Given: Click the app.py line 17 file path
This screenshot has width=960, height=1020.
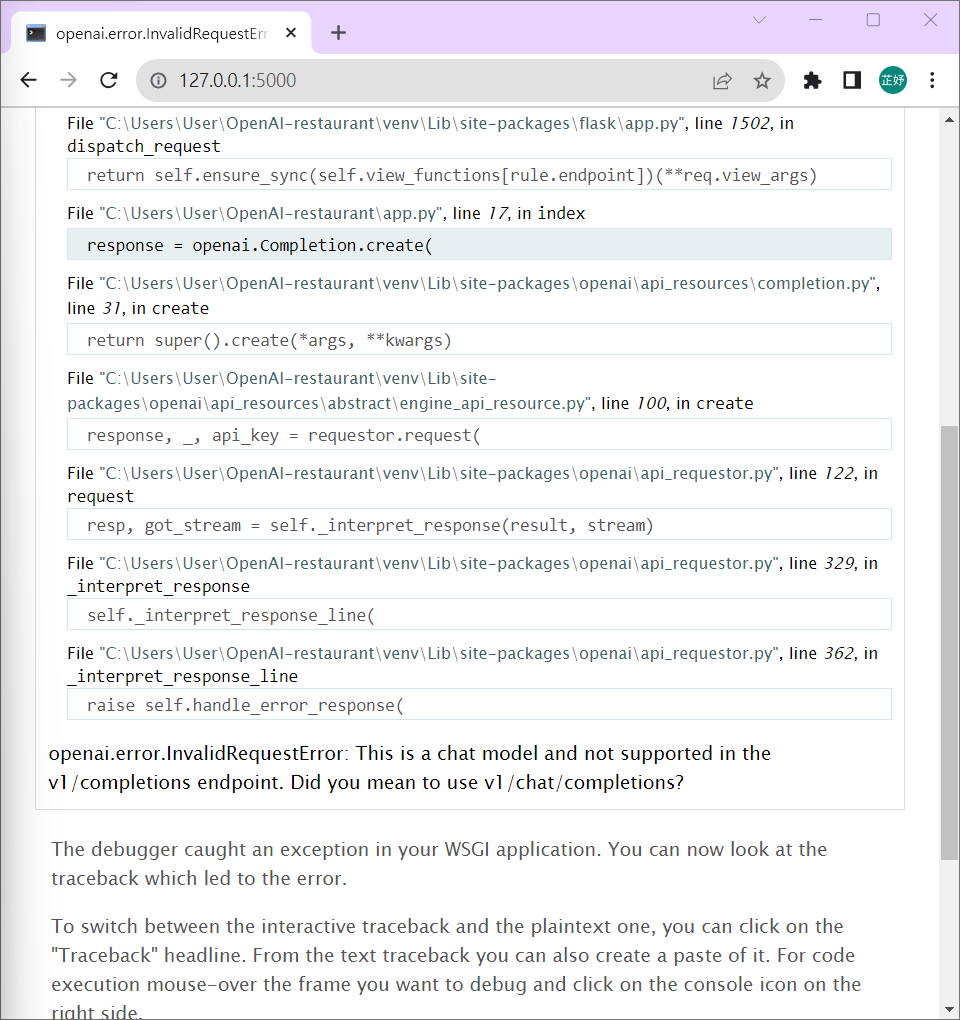Looking at the screenshot, I should coord(271,213).
